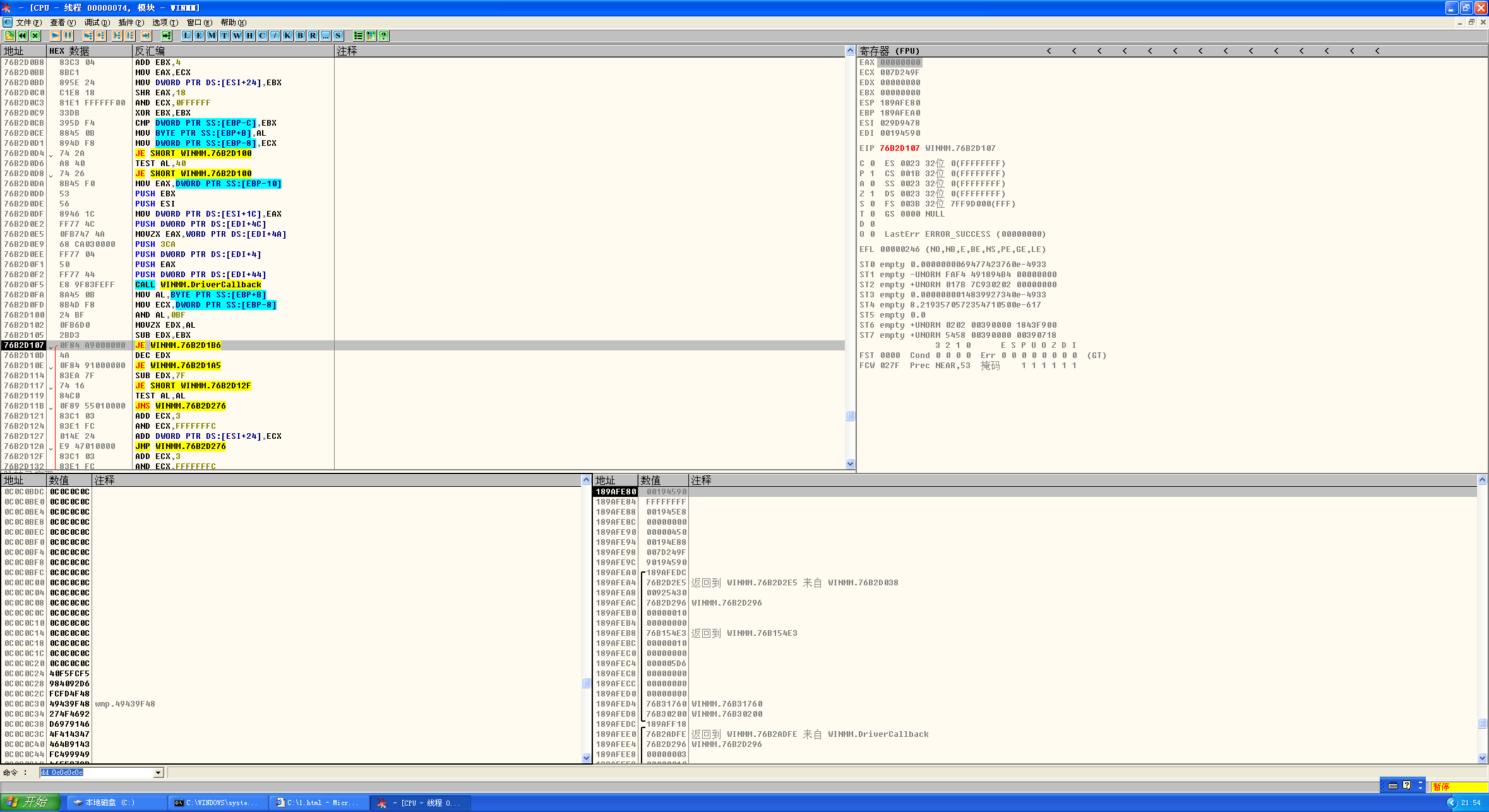Show Executable modules with E icon

tap(200, 36)
